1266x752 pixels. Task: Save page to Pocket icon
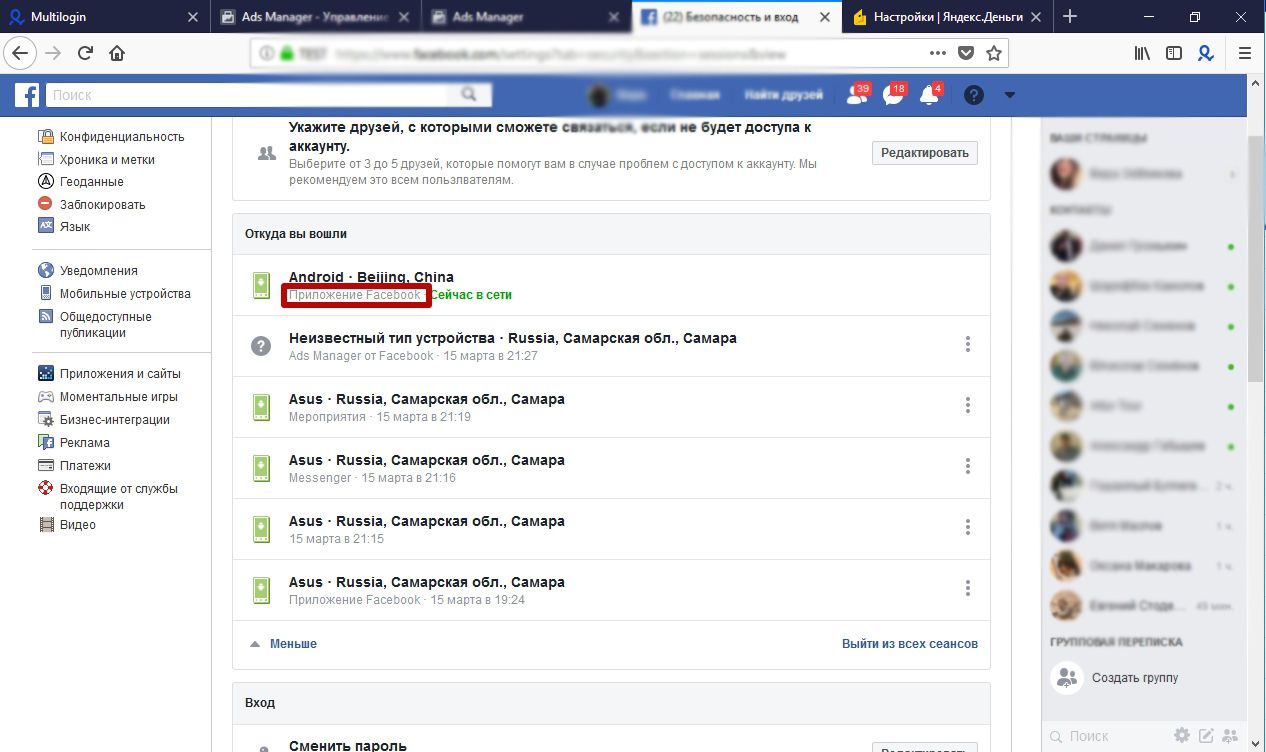tap(966, 54)
